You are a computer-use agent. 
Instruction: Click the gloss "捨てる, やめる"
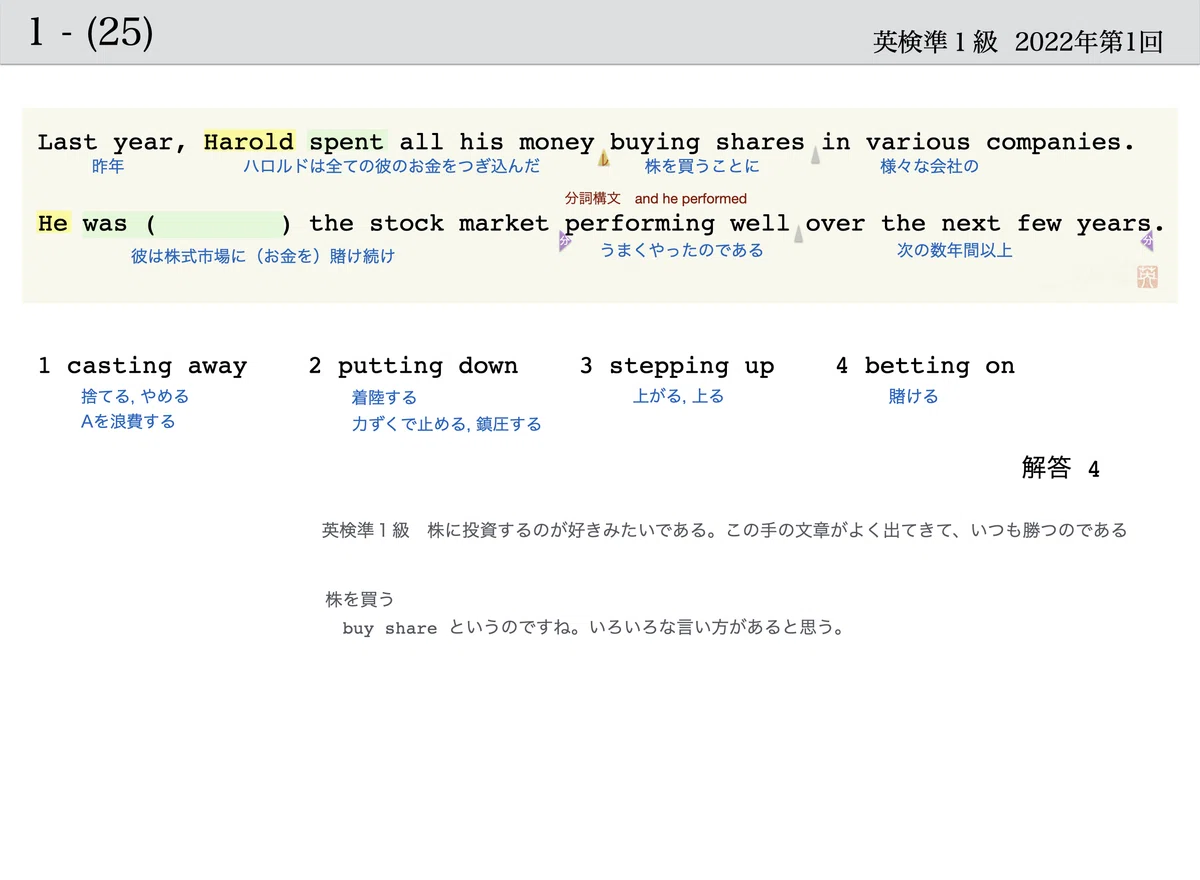(135, 396)
